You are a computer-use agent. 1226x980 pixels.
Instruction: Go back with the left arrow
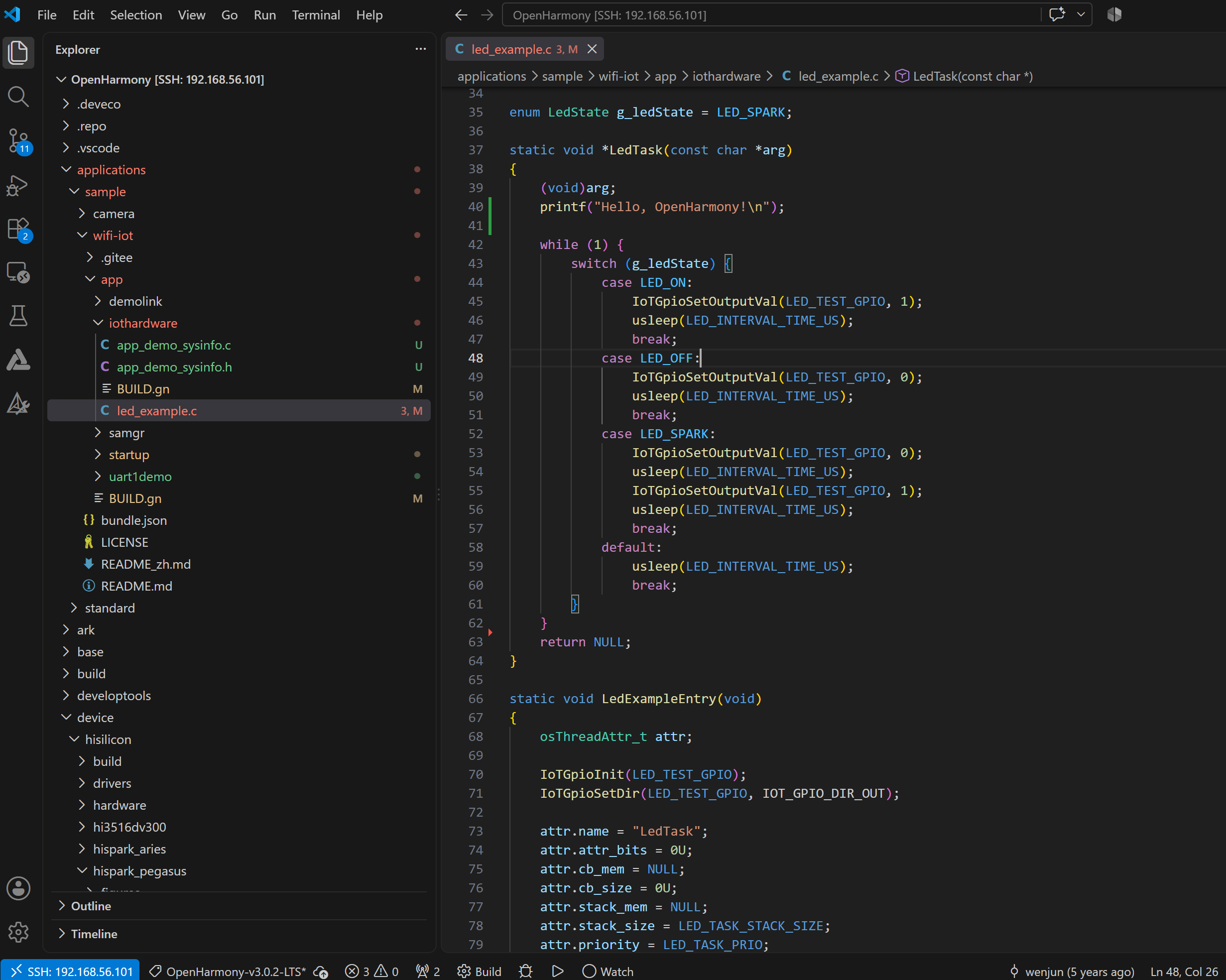tap(461, 15)
